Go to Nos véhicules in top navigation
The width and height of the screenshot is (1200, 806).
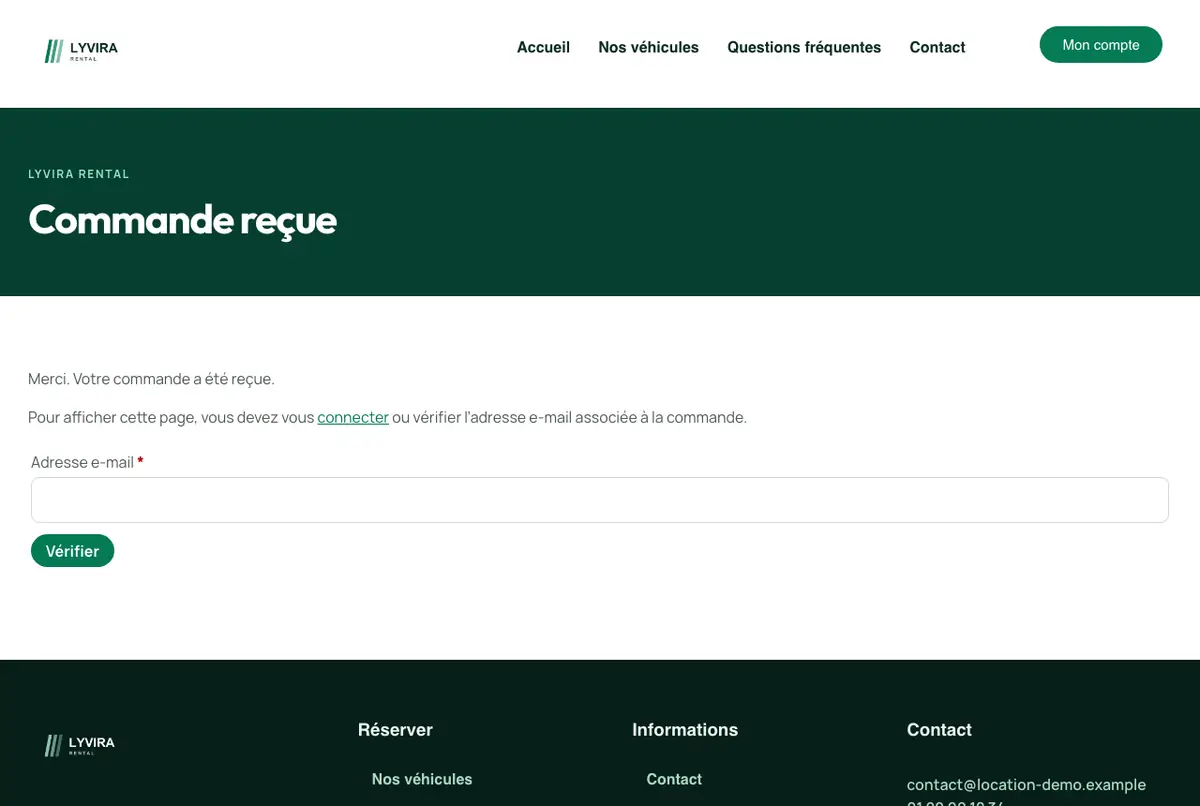[x=648, y=47]
